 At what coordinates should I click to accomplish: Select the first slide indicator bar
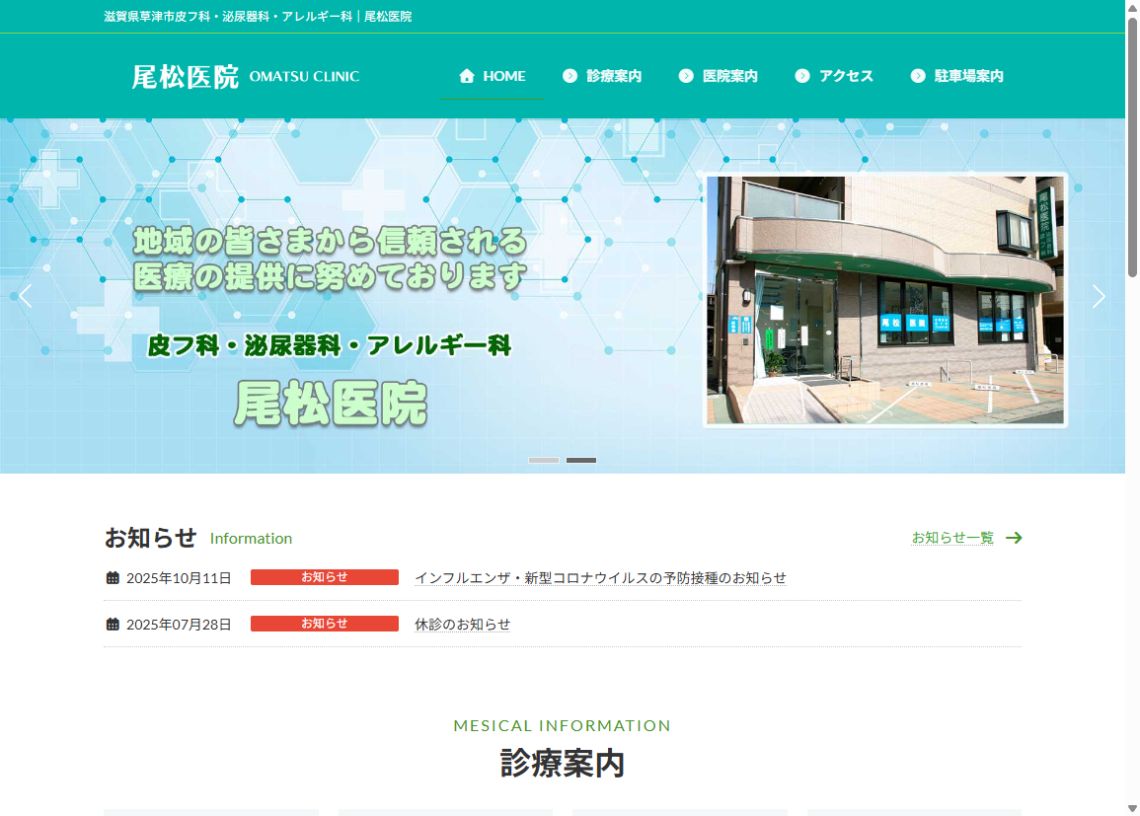coord(544,460)
